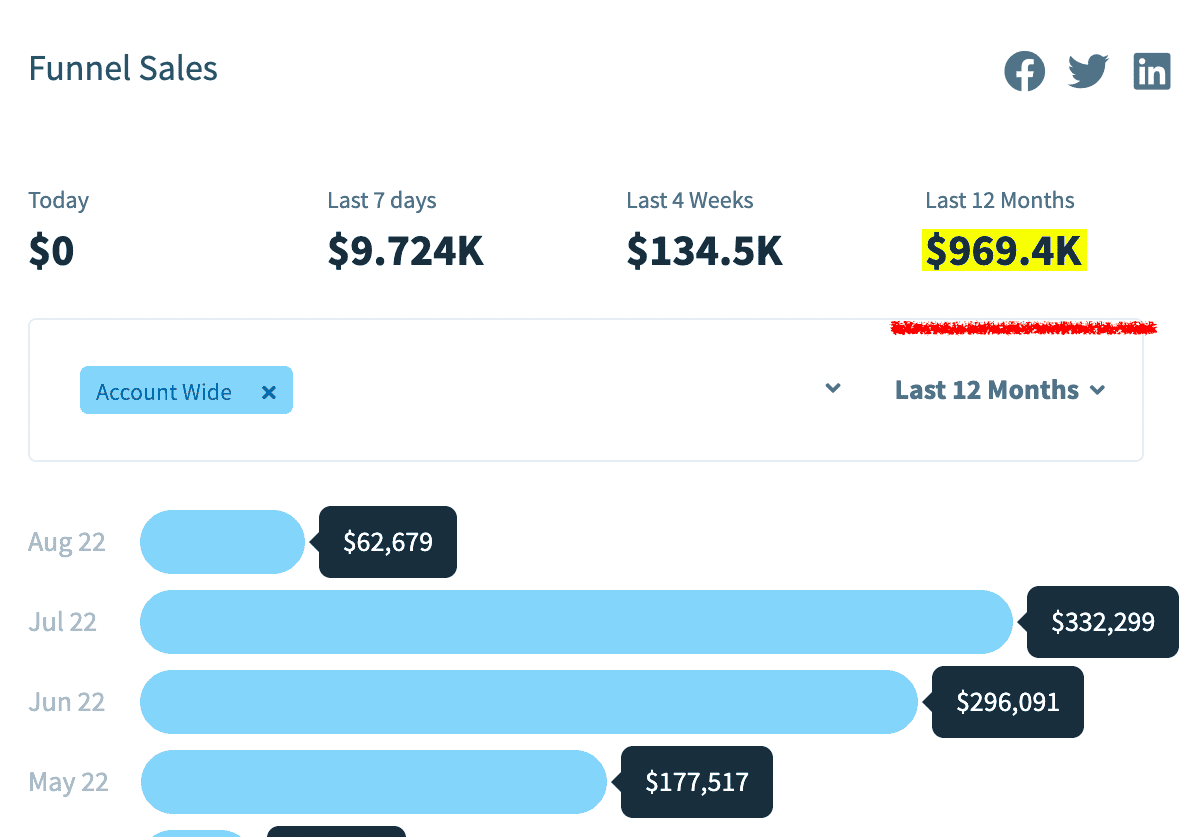Open the Last 12 Months range dropdown

(1000, 390)
